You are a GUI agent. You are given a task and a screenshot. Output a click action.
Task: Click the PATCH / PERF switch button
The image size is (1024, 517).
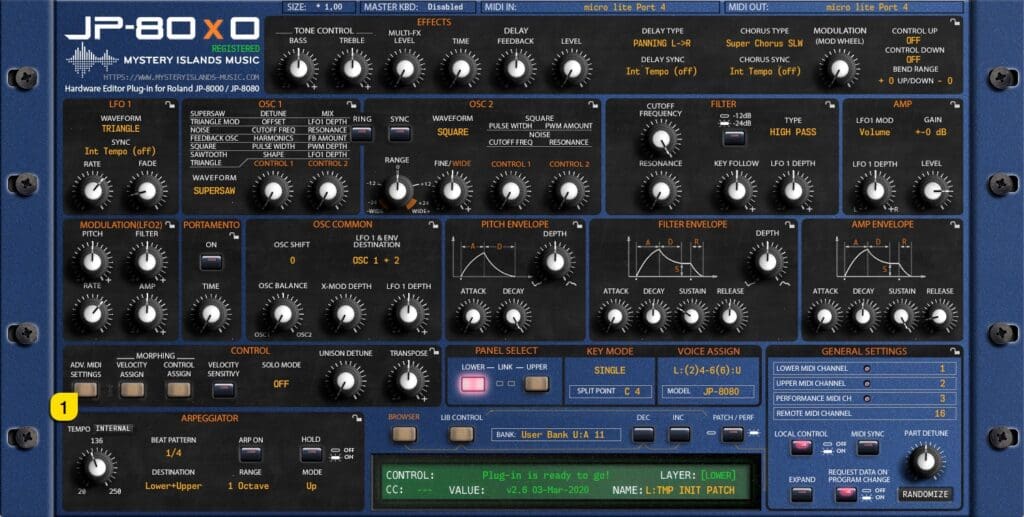[x=732, y=434]
